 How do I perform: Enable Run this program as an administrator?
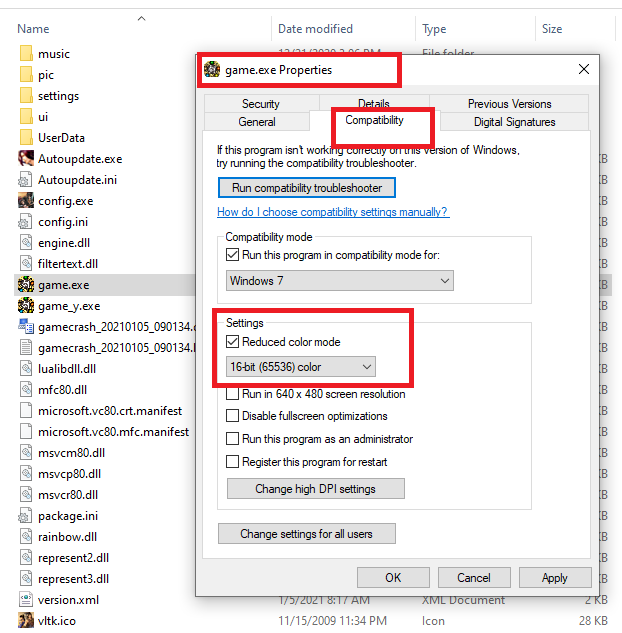[x=233, y=439]
